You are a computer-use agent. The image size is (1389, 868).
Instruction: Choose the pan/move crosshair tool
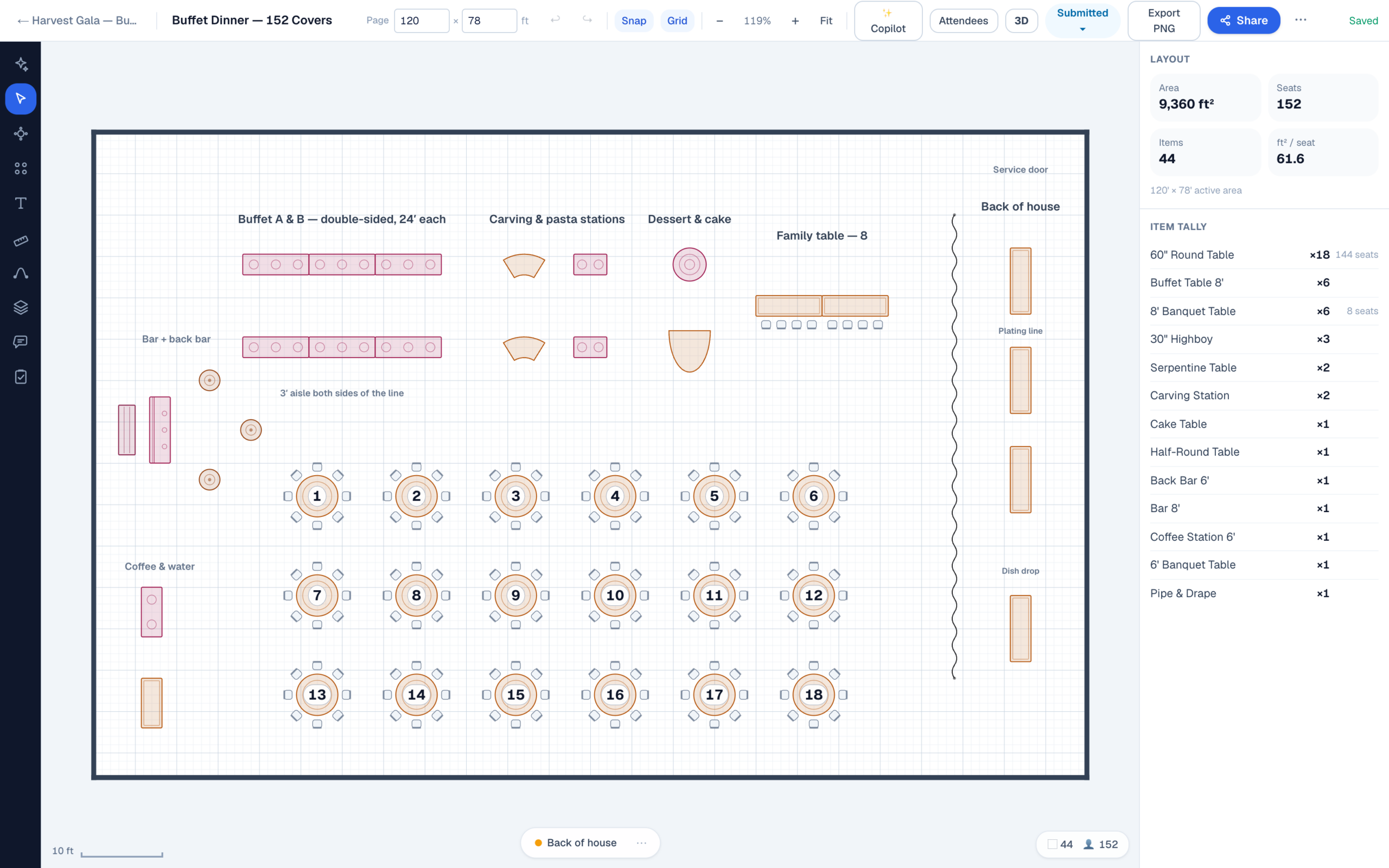coord(21,134)
